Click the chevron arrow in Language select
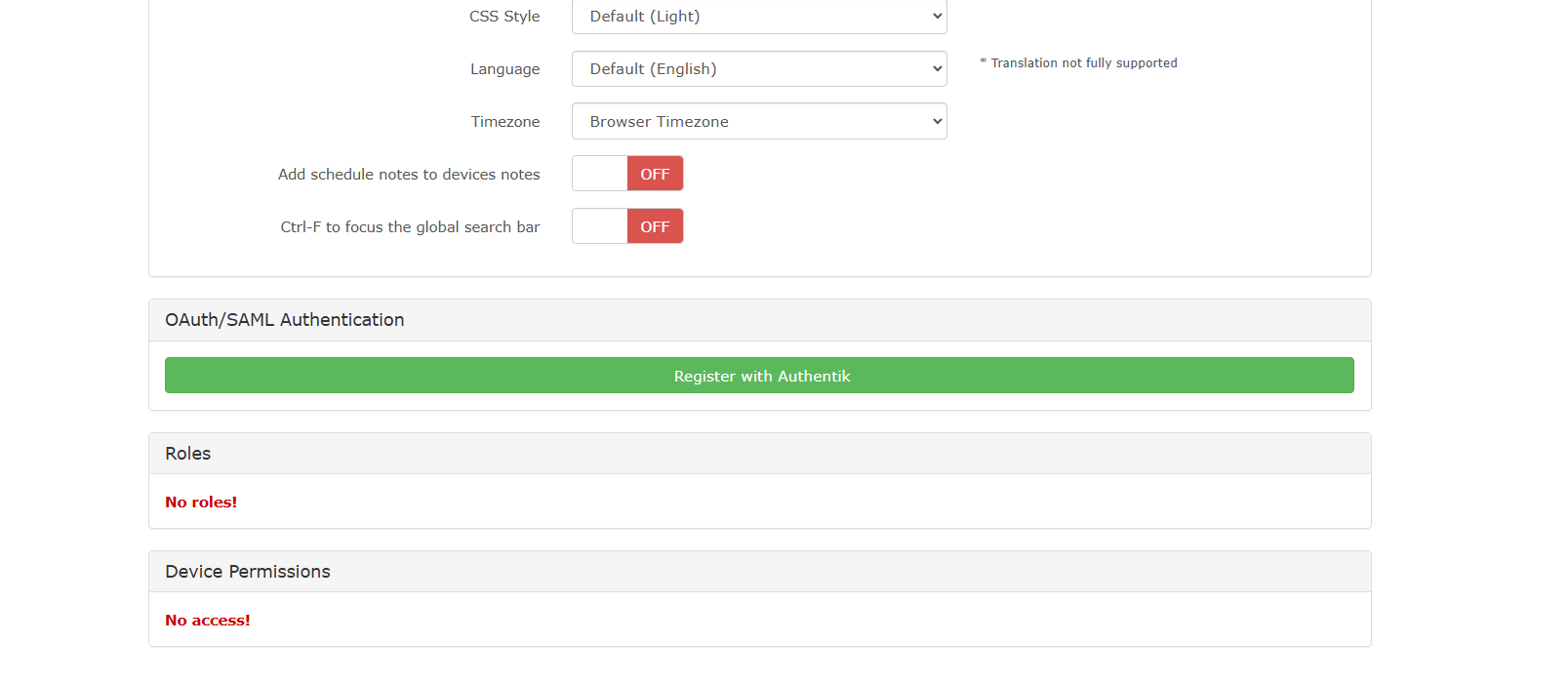The image size is (1568, 684). (x=937, y=69)
